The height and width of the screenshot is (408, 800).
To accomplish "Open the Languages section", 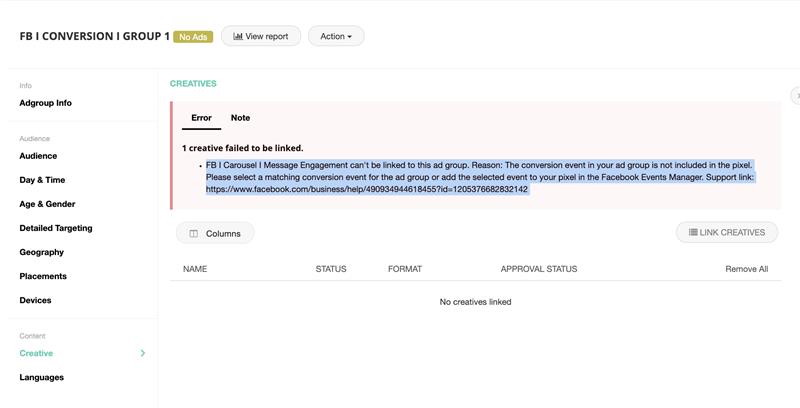I will [41, 377].
